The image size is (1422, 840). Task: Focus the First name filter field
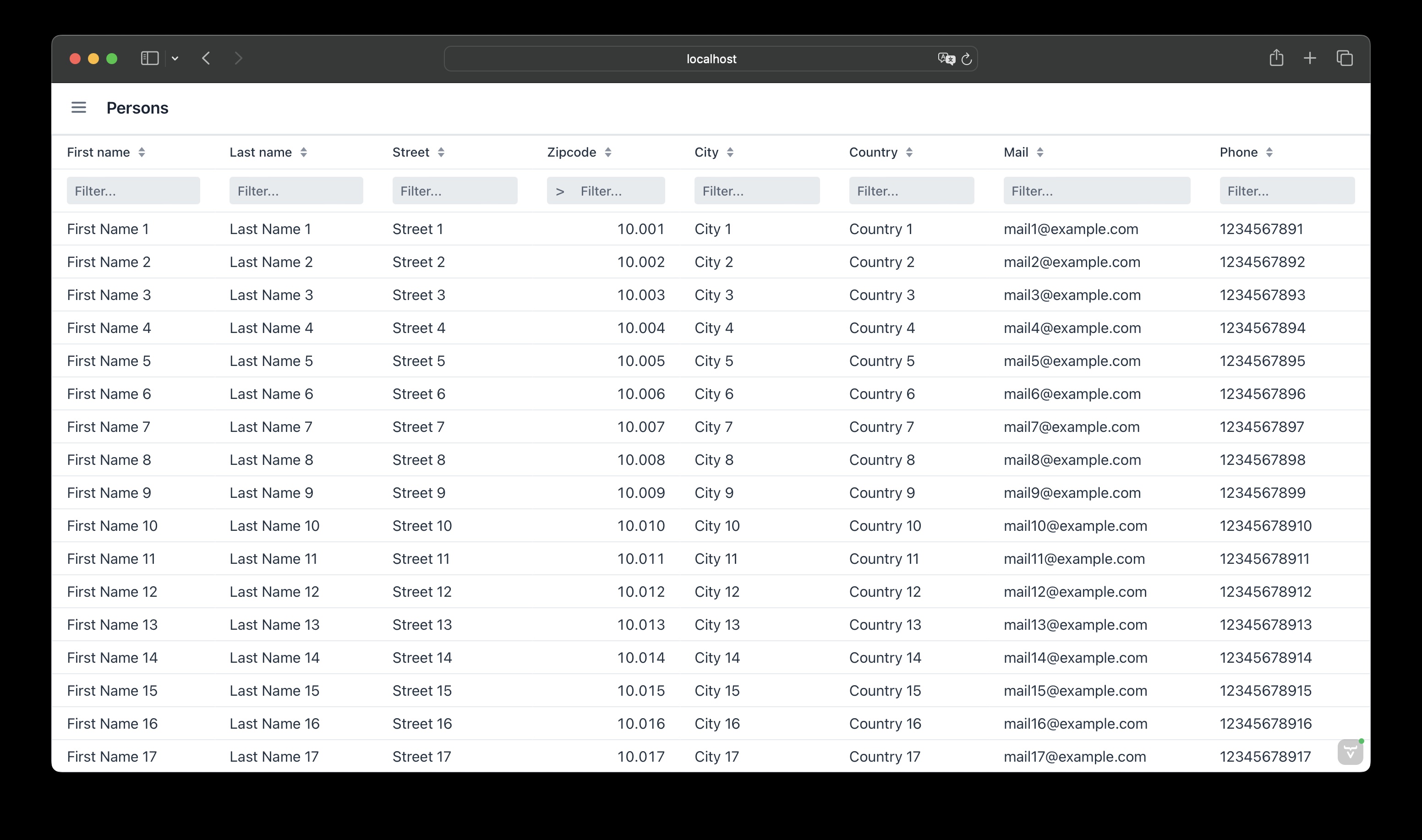pyautogui.click(x=133, y=191)
